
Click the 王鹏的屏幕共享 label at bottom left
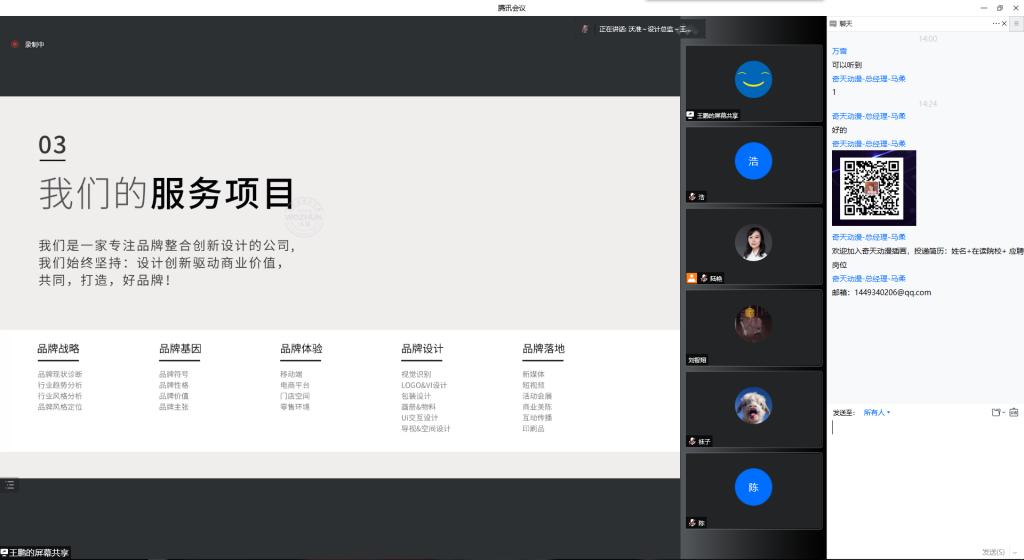[x=35, y=553]
